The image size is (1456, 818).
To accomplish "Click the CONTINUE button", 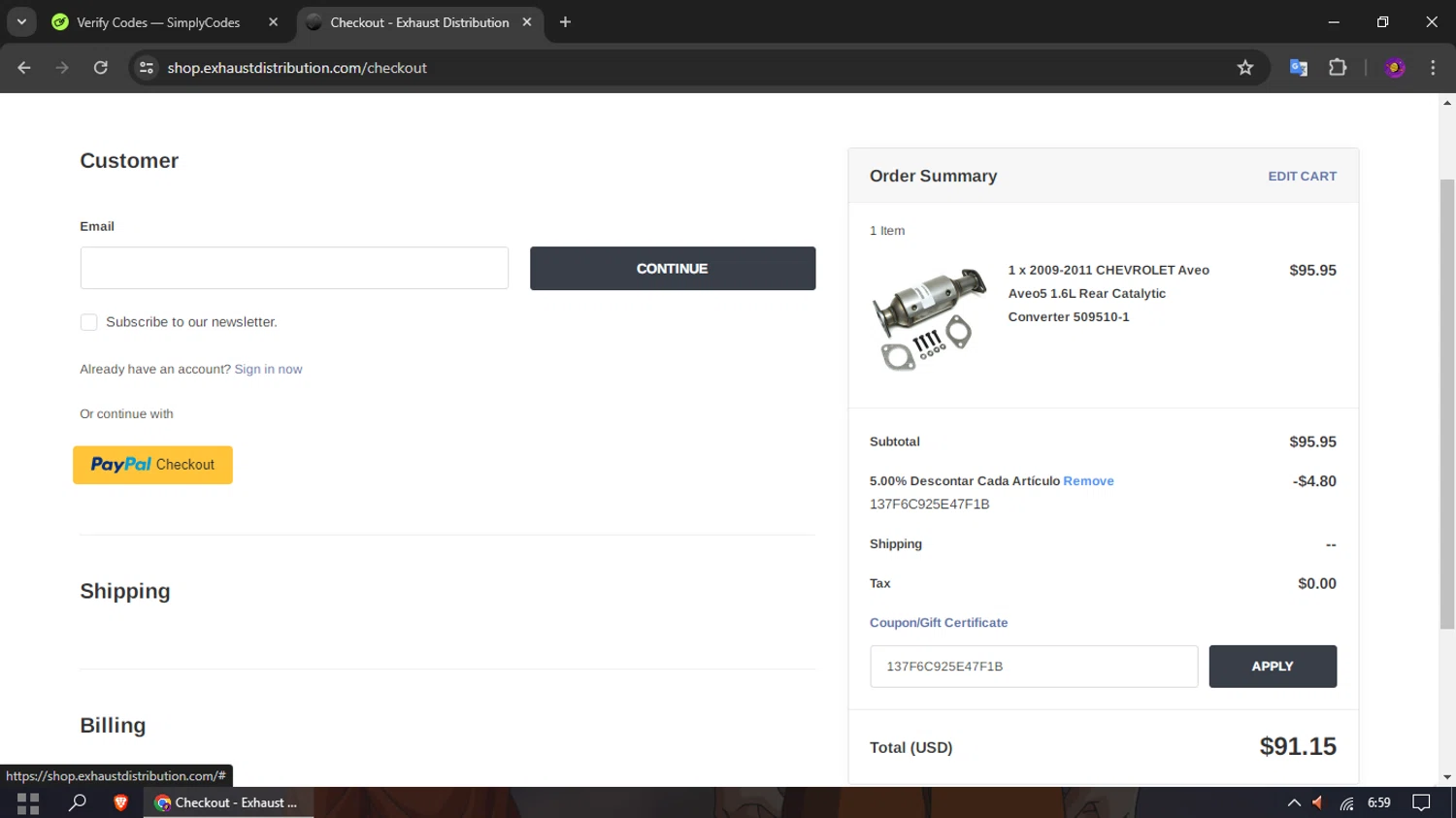I will [673, 268].
